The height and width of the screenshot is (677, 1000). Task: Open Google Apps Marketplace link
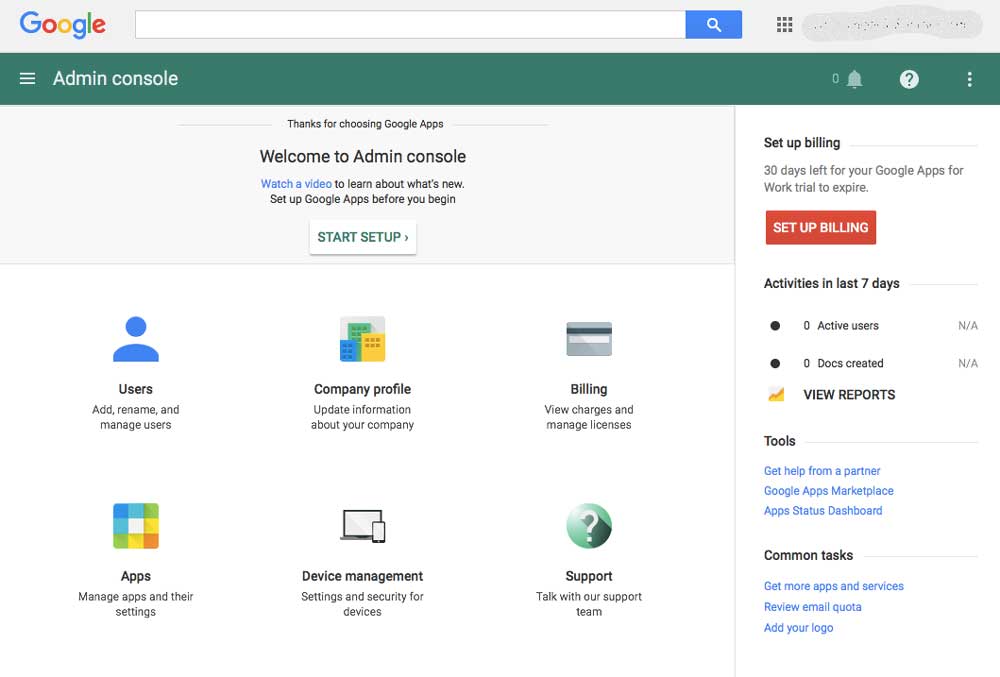click(828, 491)
